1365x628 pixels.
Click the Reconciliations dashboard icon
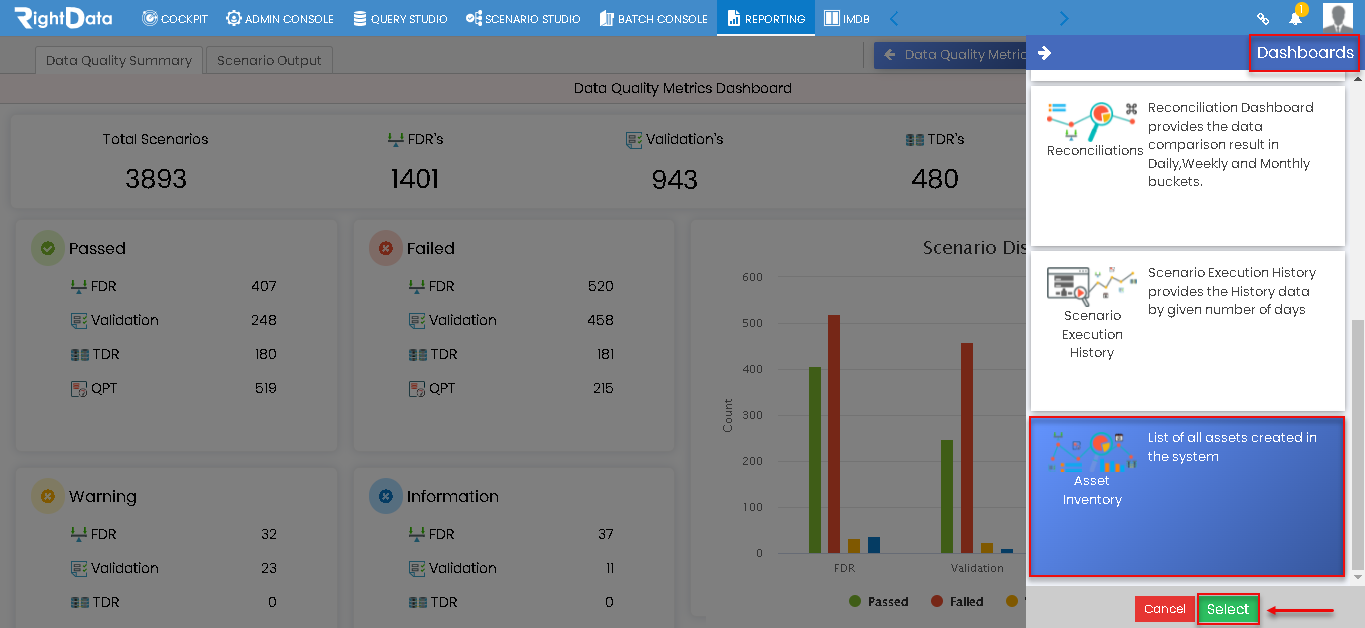(1094, 119)
